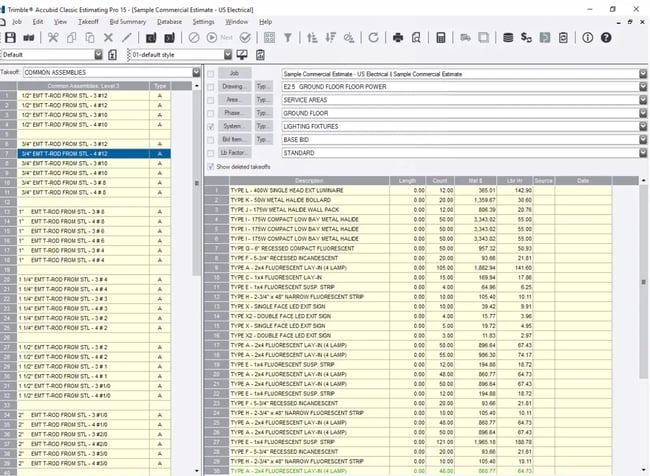The width and height of the screenshot is (650, 476).
Task: Check the Job row checkbox
Action: (x=210, y=74)
